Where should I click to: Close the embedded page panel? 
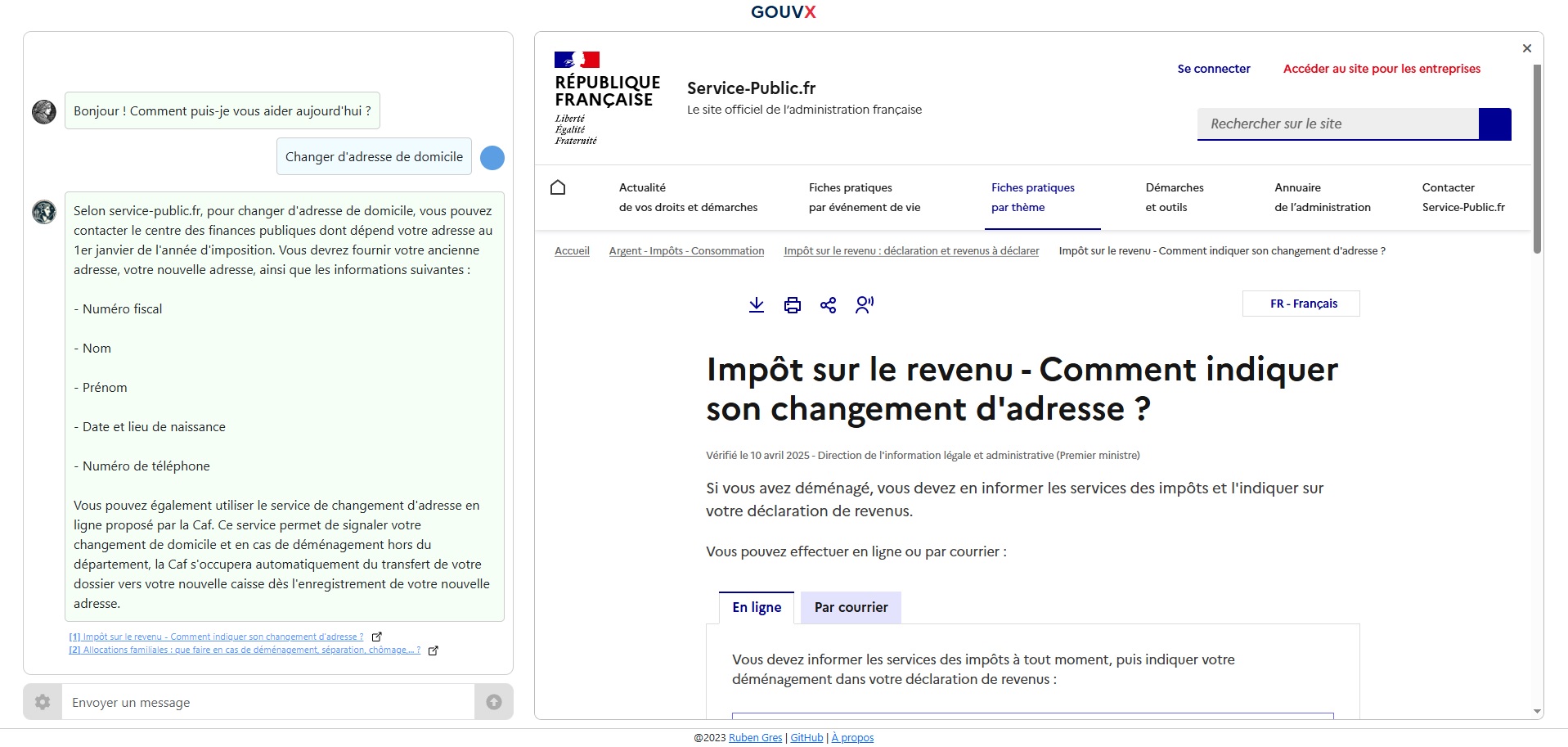point(1526,48)
